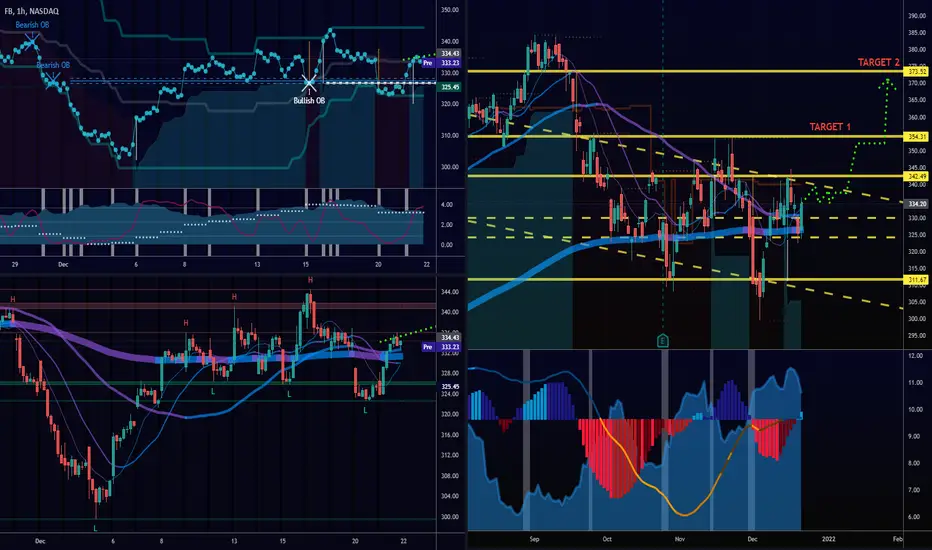The width and height of the screenshot is (932, 550).
Task: Click the Nov label on the time axis
Action: click(680, 539)
